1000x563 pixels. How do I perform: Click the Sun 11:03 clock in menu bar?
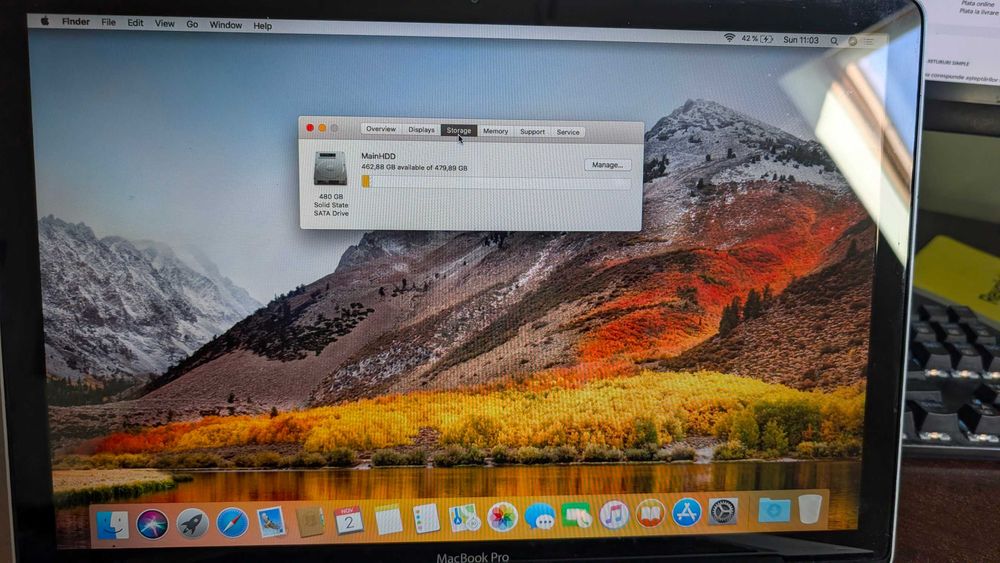pyautogui.click(x=801, y=40)
